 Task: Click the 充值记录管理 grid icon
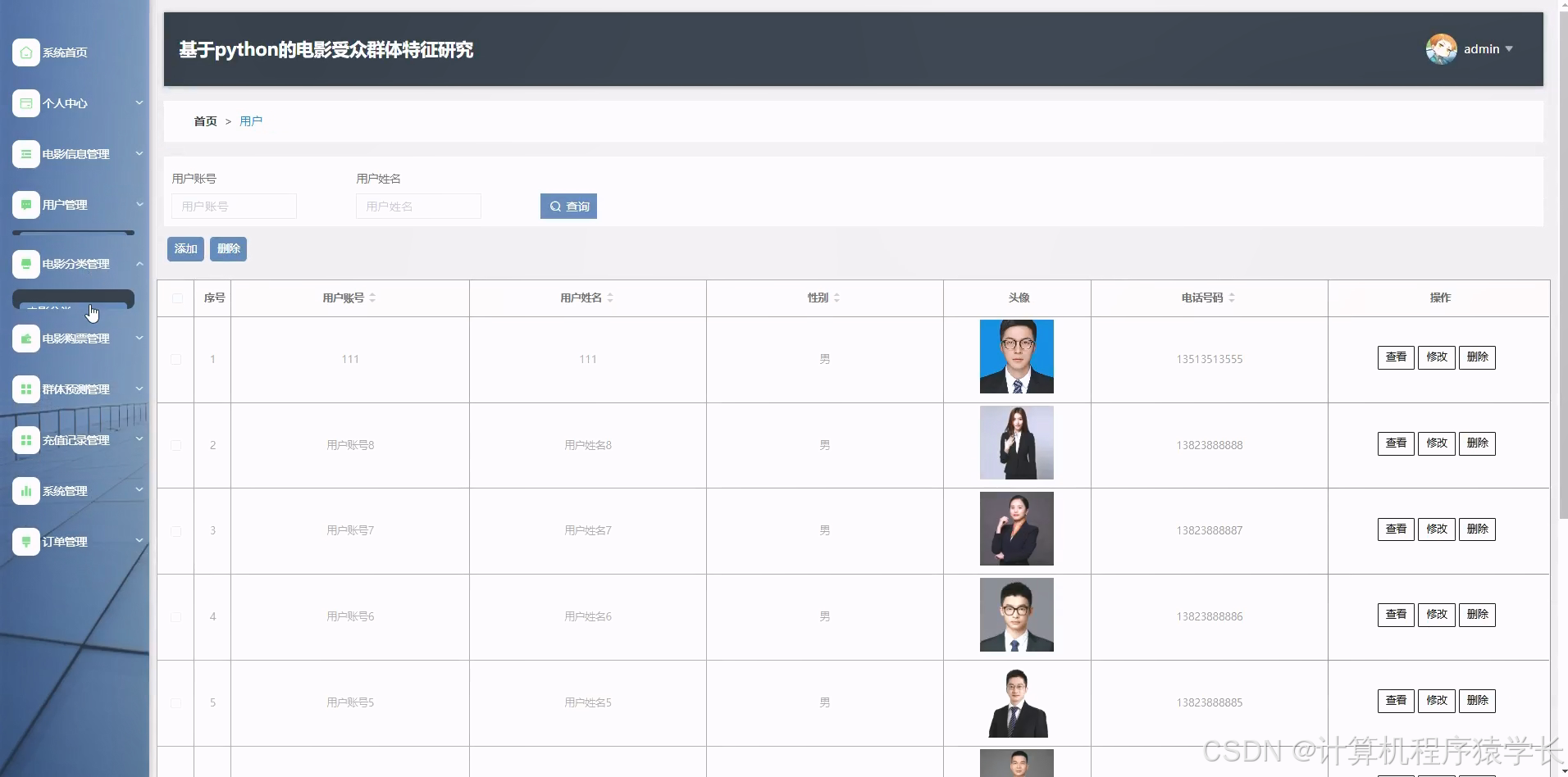coord(26,440)
